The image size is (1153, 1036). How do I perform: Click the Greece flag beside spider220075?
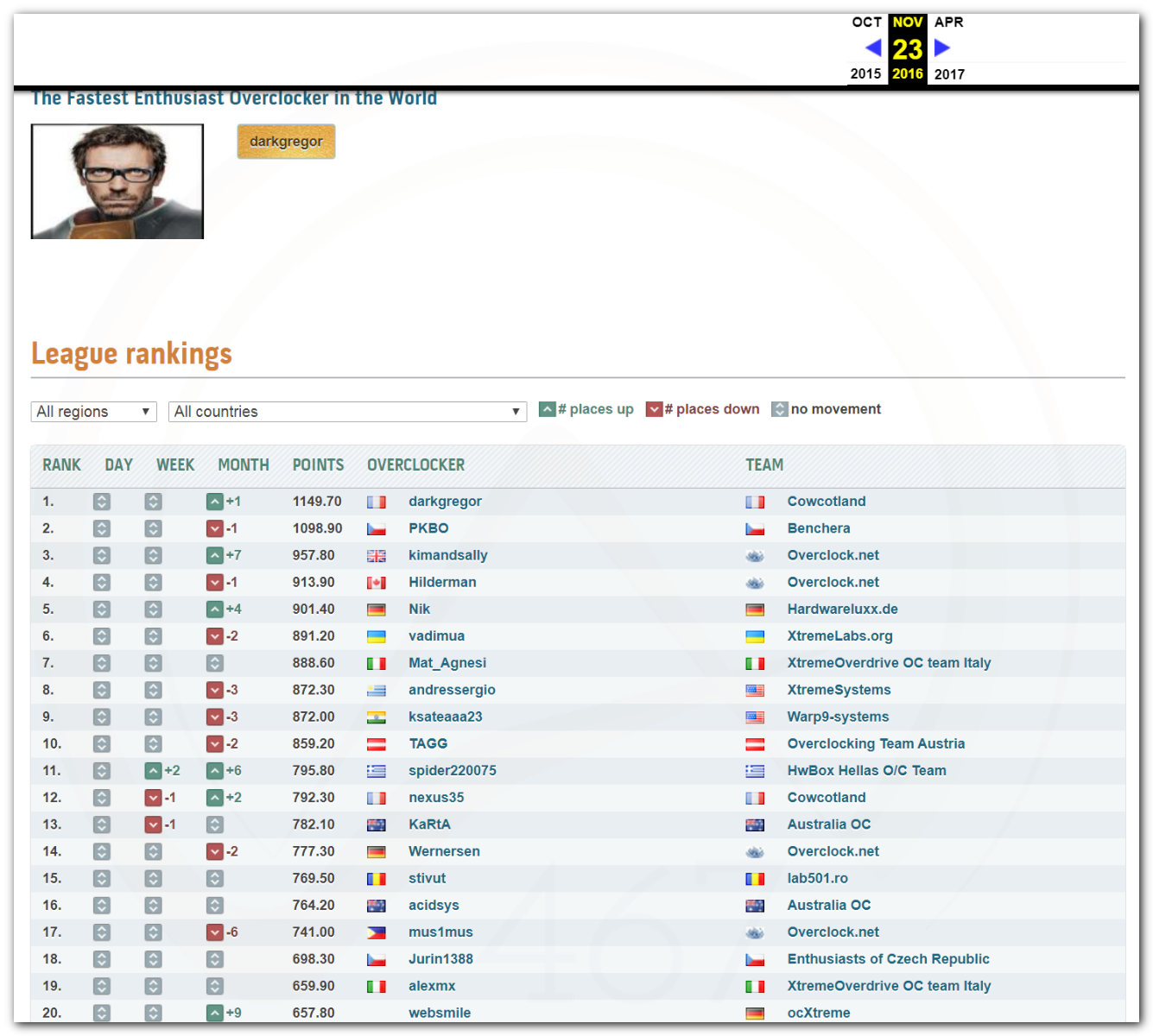pos(377,771)
